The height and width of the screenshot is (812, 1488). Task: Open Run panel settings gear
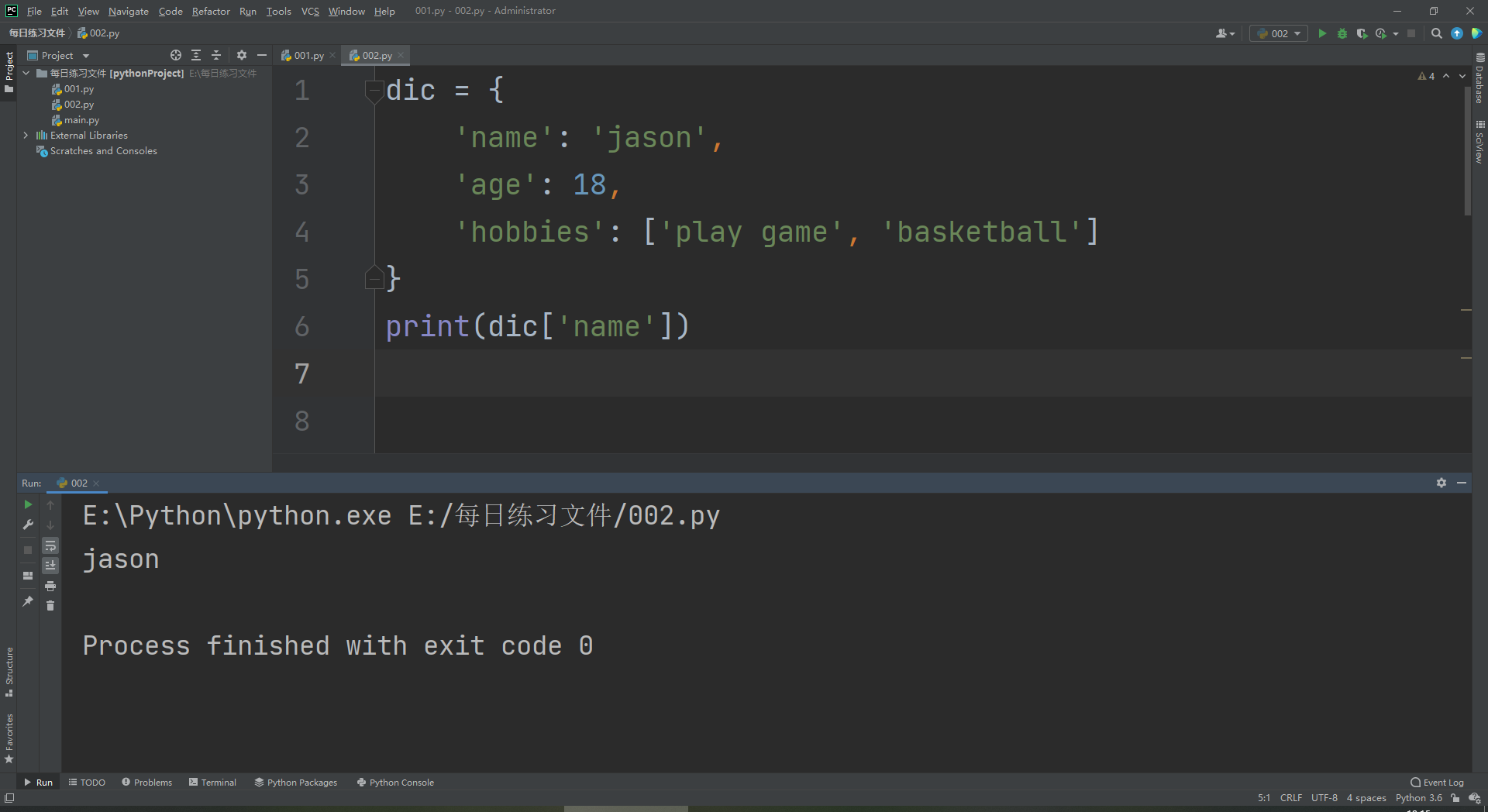pyautogui.click(x=1441, y=483)
